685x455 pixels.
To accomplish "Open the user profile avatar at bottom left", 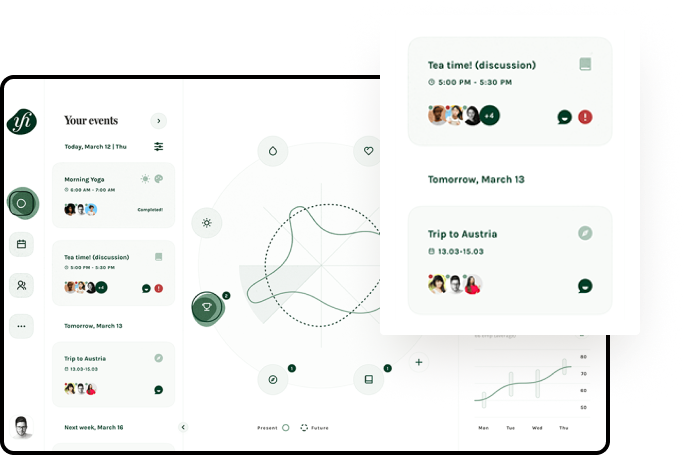I will tap(22, 428).
